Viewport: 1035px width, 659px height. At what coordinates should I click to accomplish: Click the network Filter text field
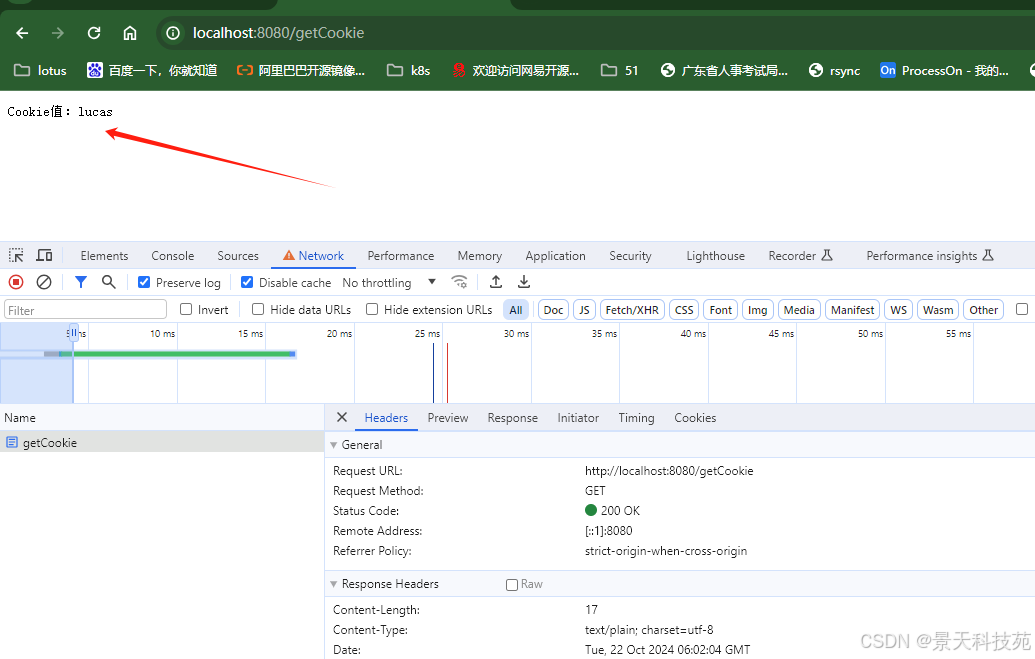(x=85, y=310)
